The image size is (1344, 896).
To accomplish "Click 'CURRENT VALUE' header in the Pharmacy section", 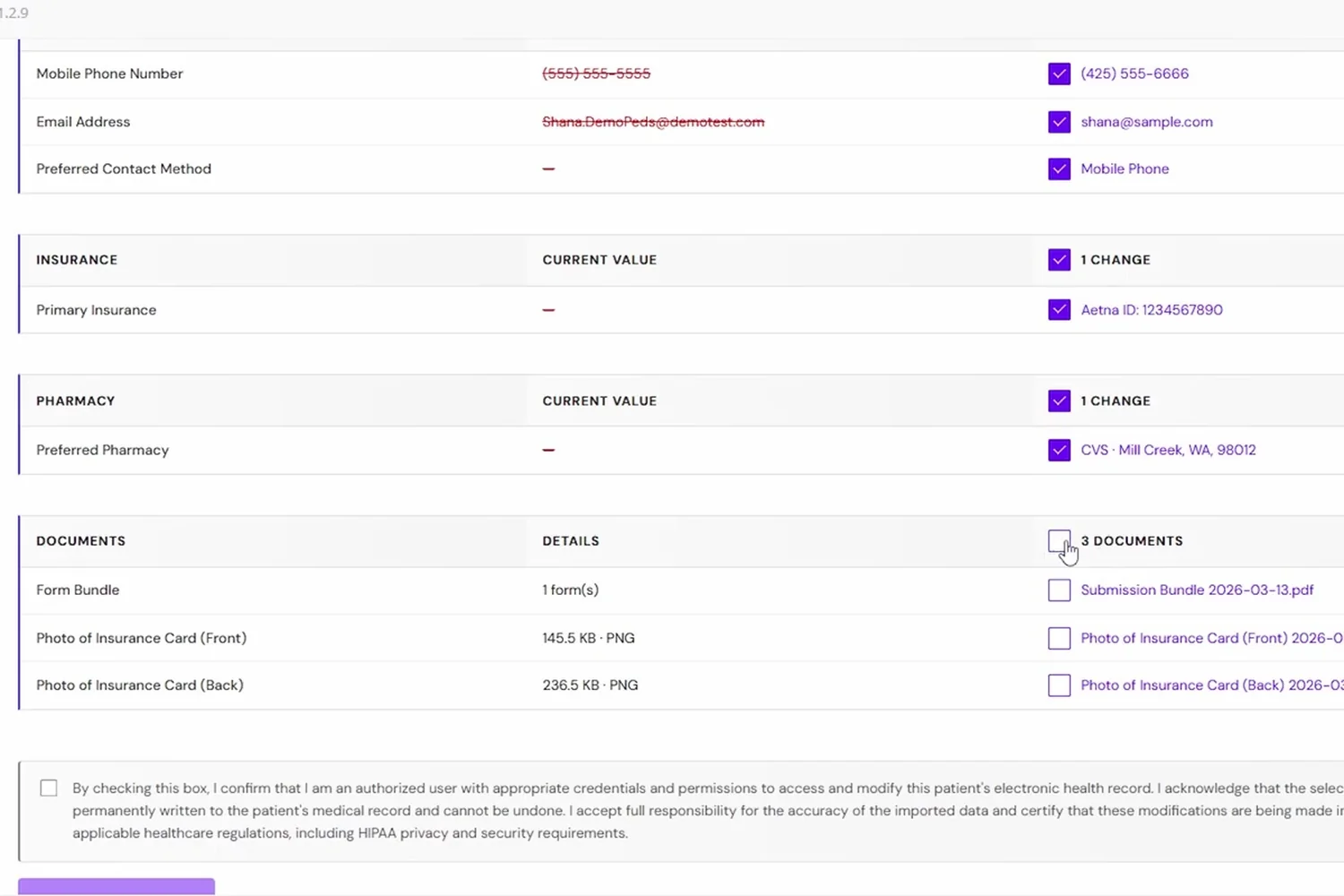I will [x=599, y=401].
